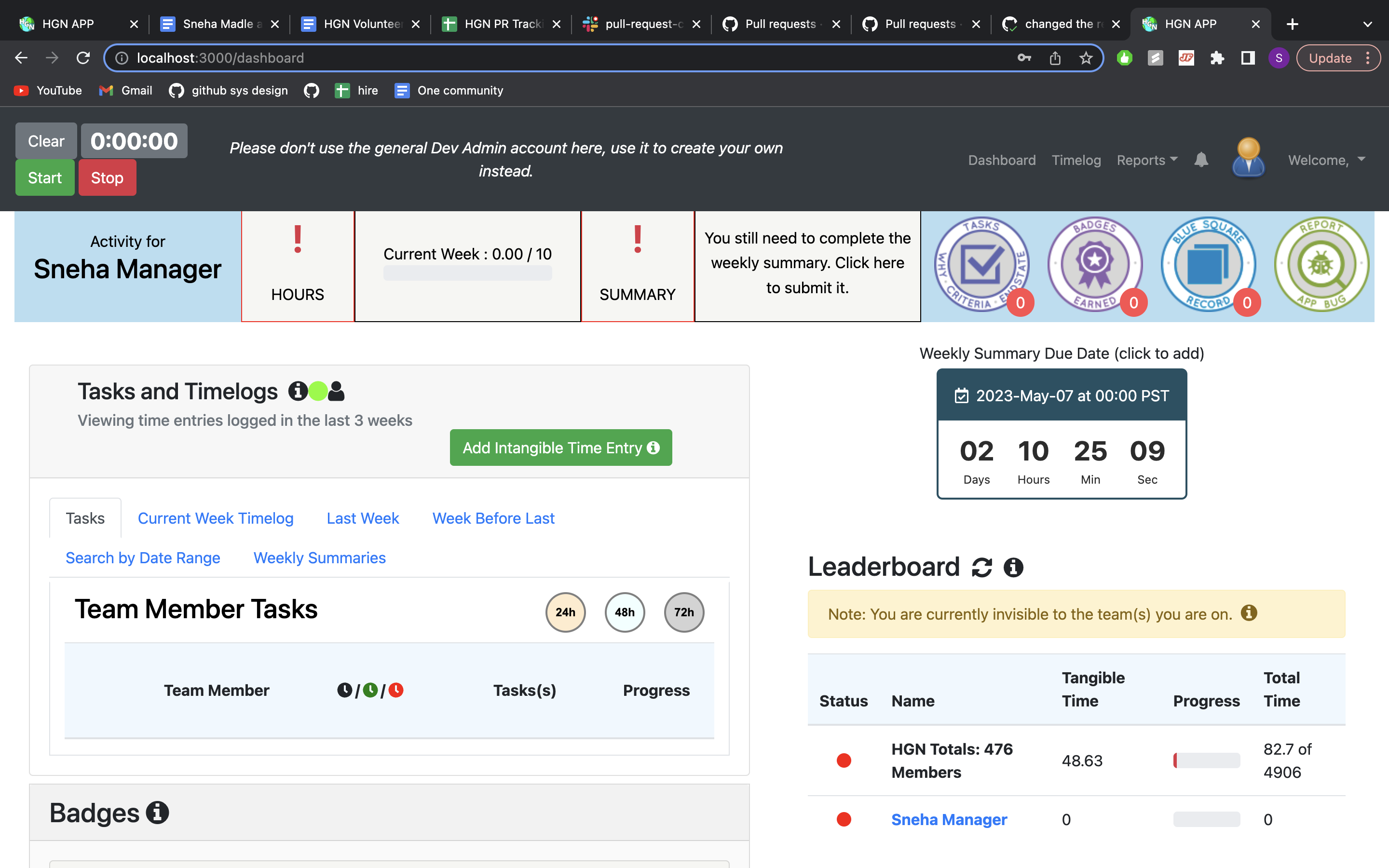Click the user profile avatar icon
1389x868 pixels.
click(x=1248, y=158)
